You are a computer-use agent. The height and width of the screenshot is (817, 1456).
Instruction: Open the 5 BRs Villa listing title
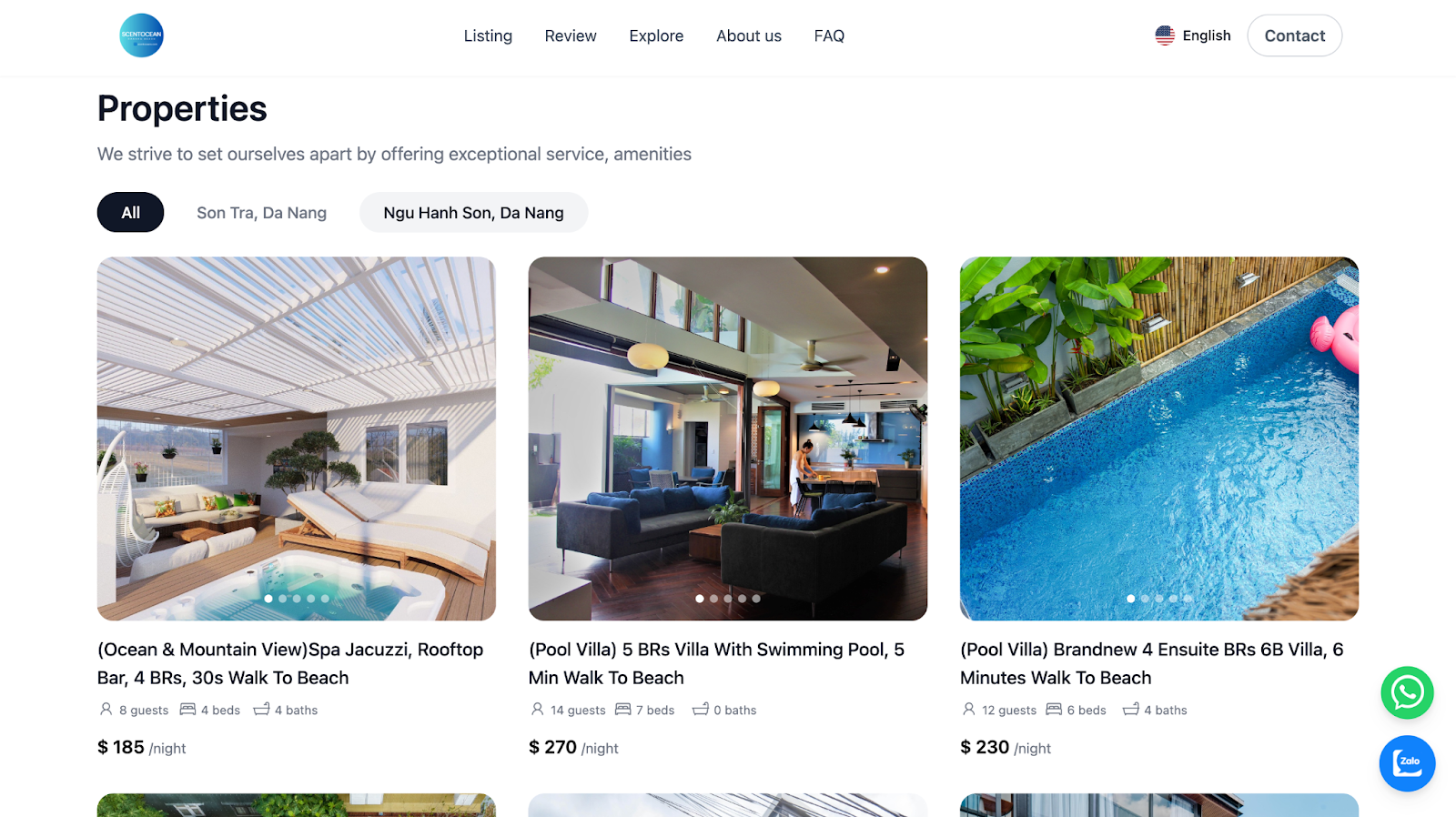click(716, 663)
